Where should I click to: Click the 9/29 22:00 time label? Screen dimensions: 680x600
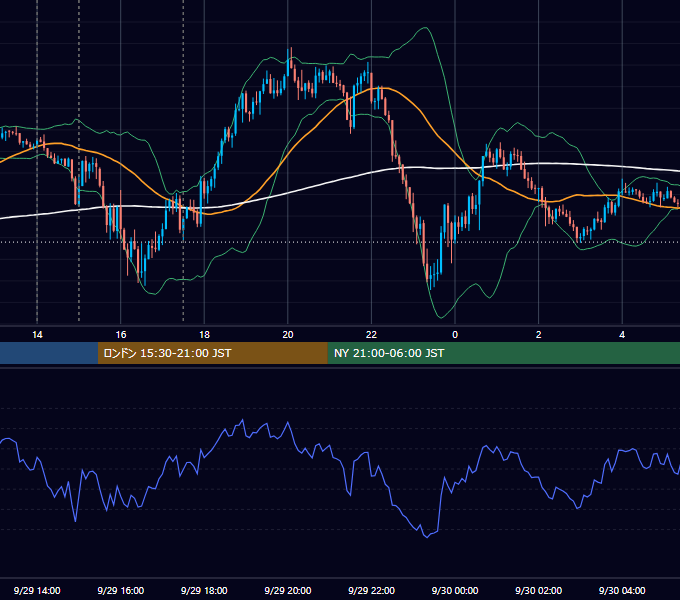click(371, 590)
